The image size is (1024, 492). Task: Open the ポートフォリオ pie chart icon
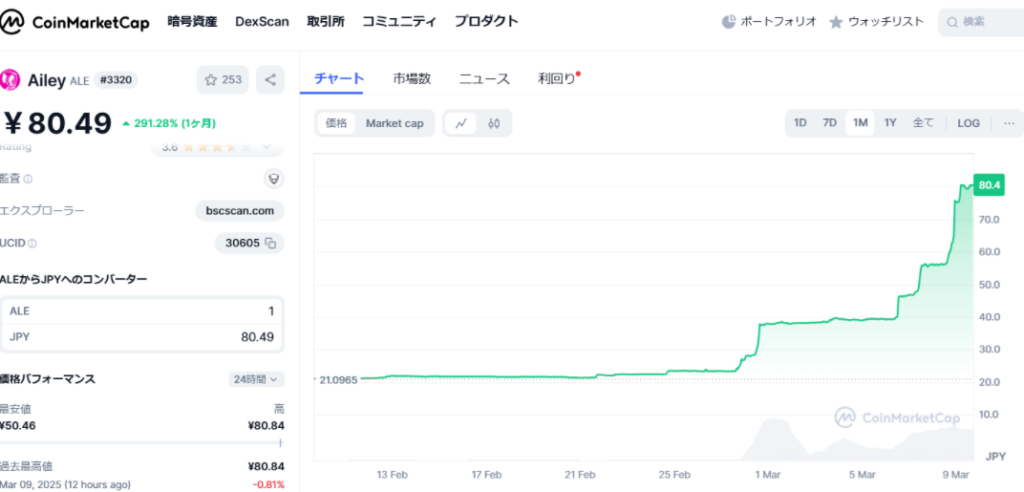[729, 22]
